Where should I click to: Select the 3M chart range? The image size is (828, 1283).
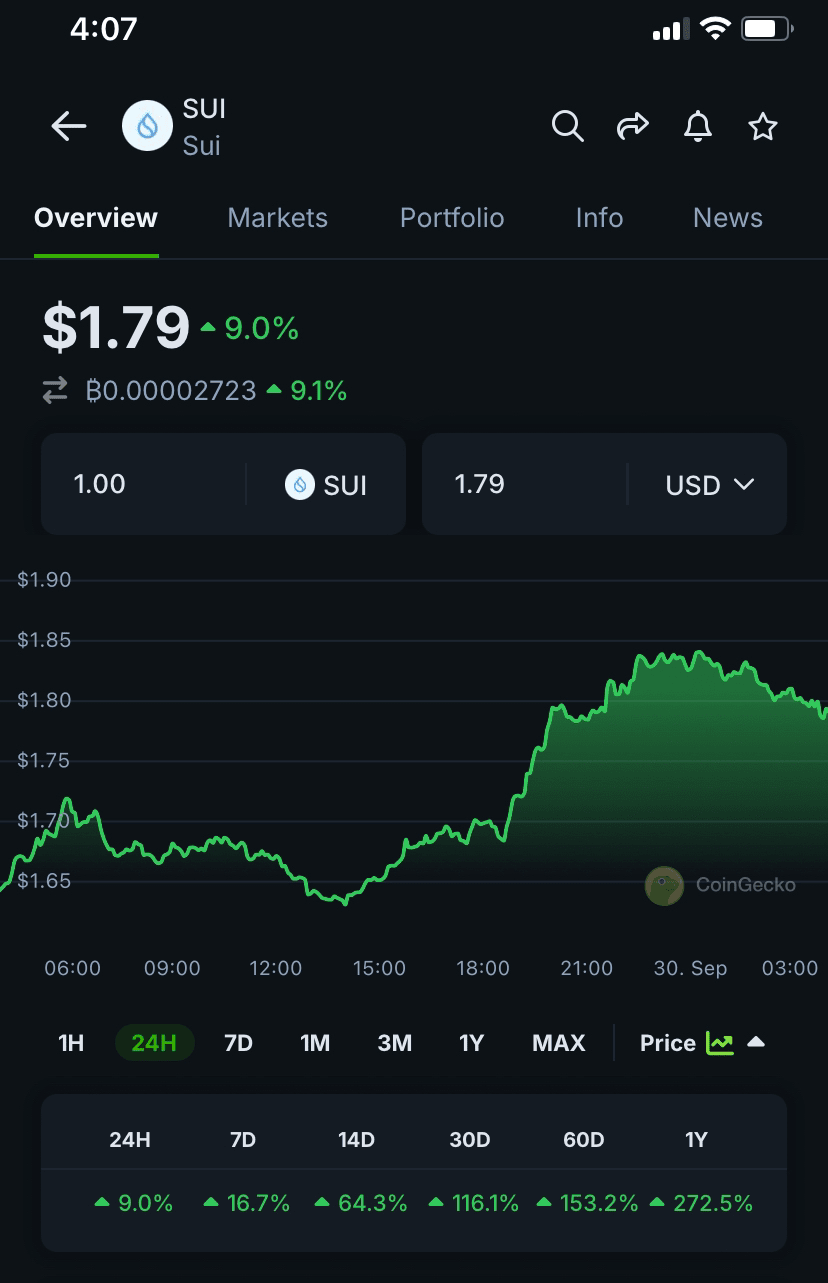pos(395,1043)
